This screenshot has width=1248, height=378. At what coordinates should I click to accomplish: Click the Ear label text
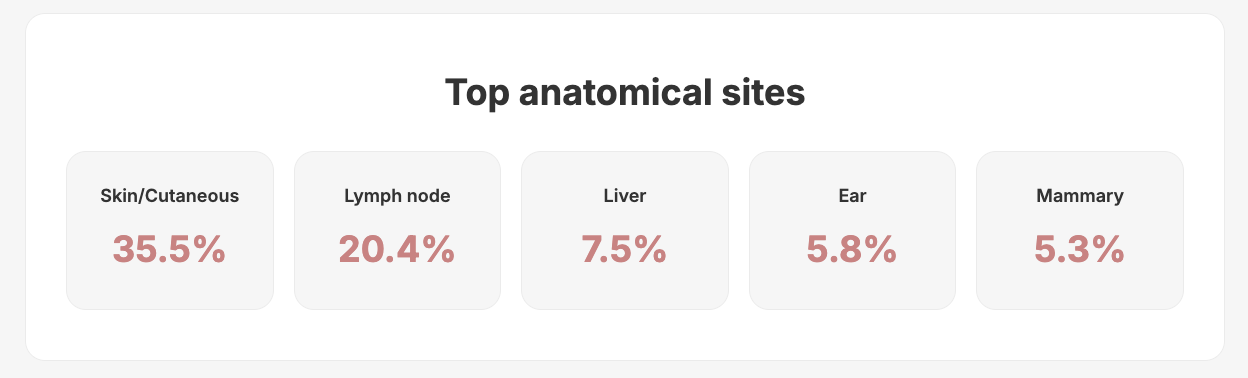pyautogui.click(x=852, y=196)
